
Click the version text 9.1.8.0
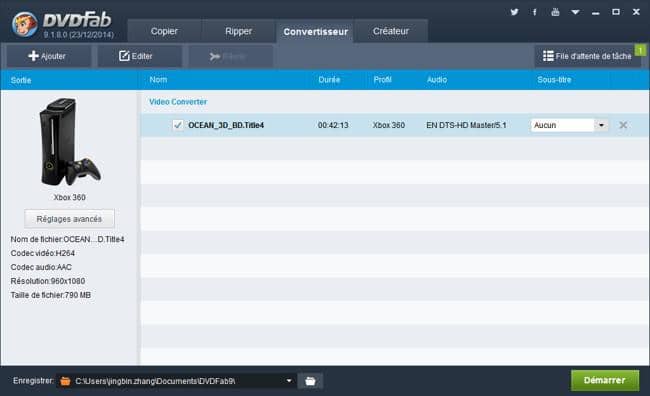click(79, 35)
